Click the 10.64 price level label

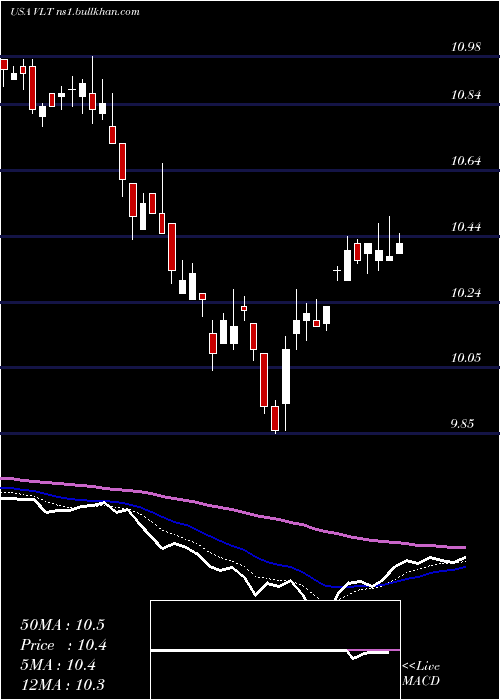pyautogui.click(x=466, y=161)
